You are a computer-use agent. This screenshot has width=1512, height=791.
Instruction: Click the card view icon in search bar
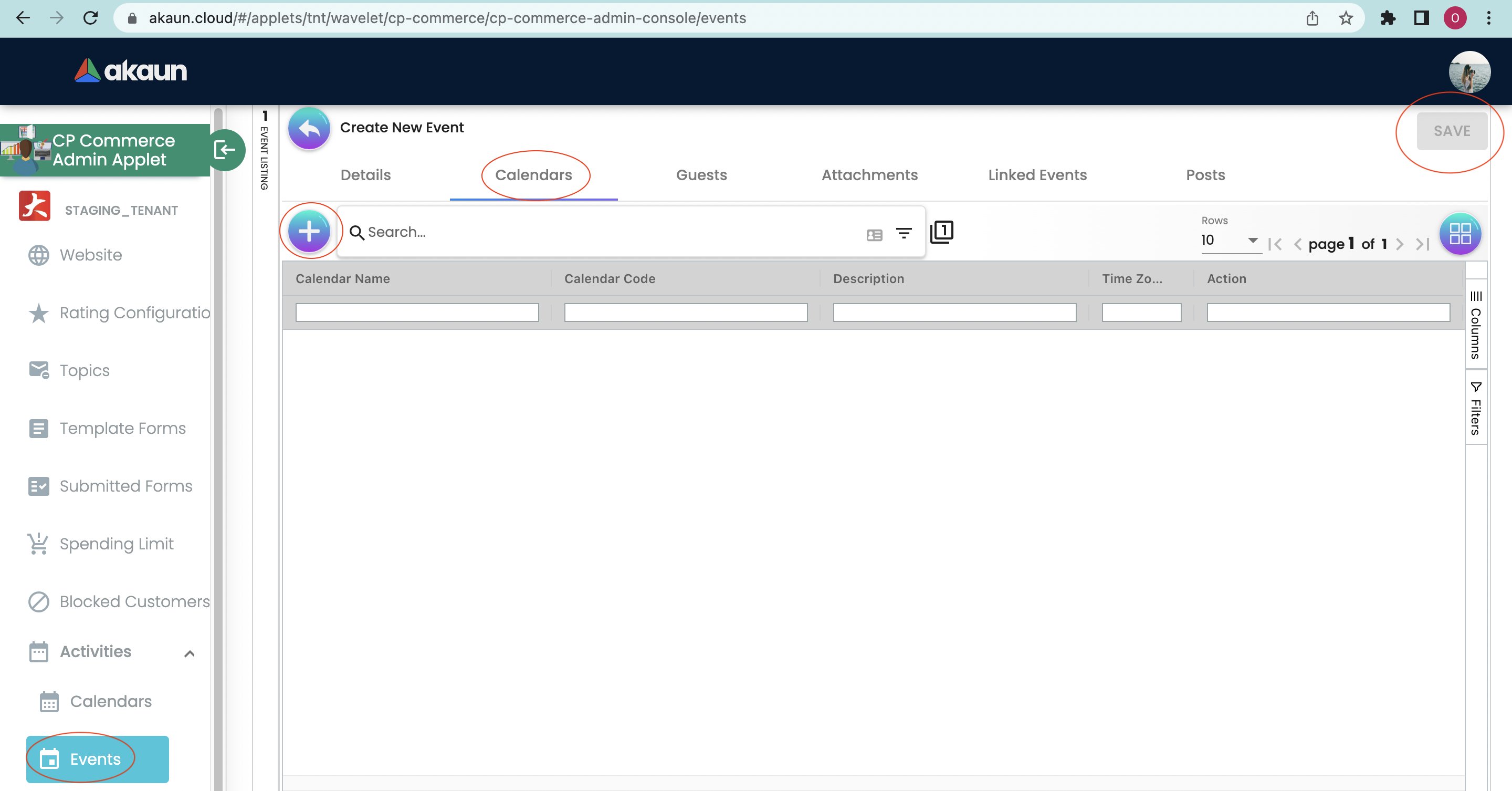[874, 235]
